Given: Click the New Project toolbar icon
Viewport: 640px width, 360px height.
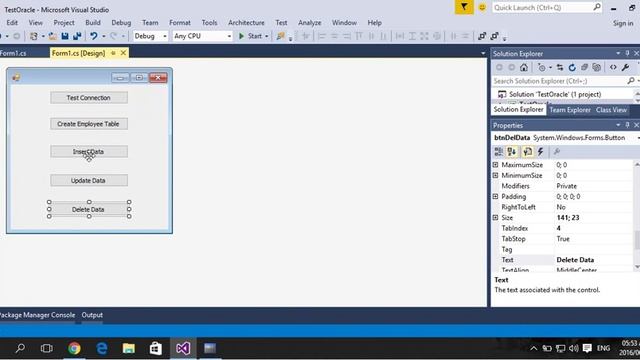Looking at the screenshot, I should pyautogui.click(x=34, y=36).
